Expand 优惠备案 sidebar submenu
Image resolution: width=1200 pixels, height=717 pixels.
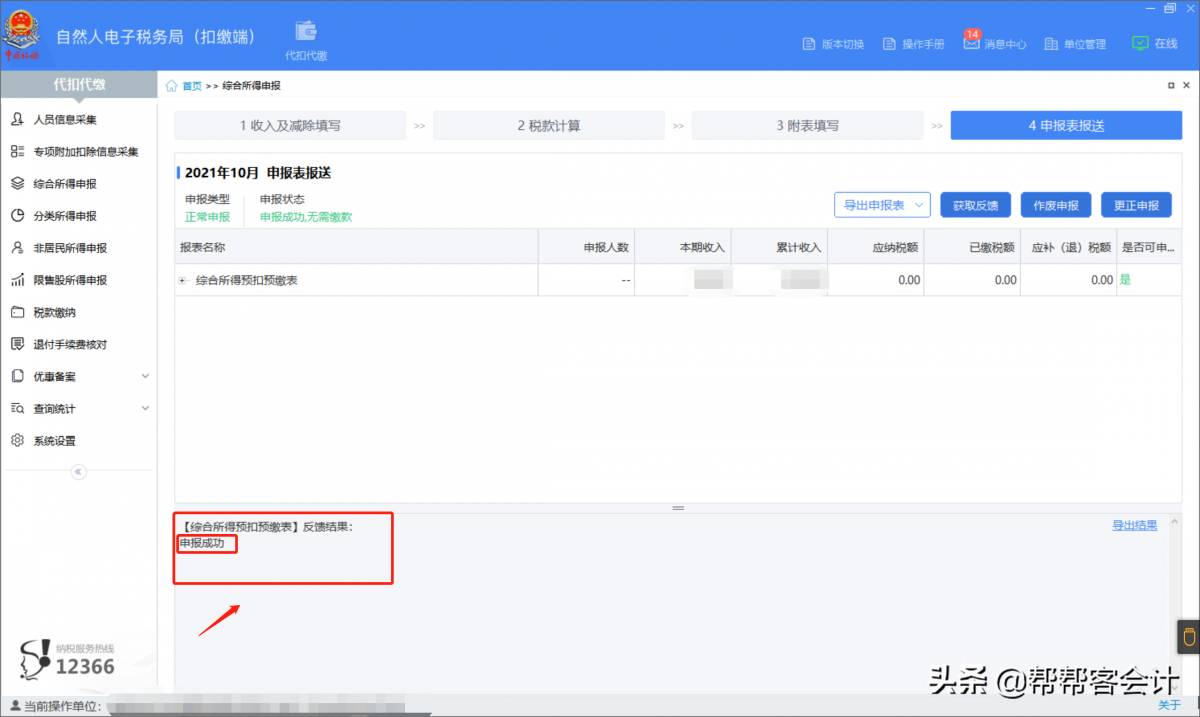pyautogui.click(x=145, y=377)
